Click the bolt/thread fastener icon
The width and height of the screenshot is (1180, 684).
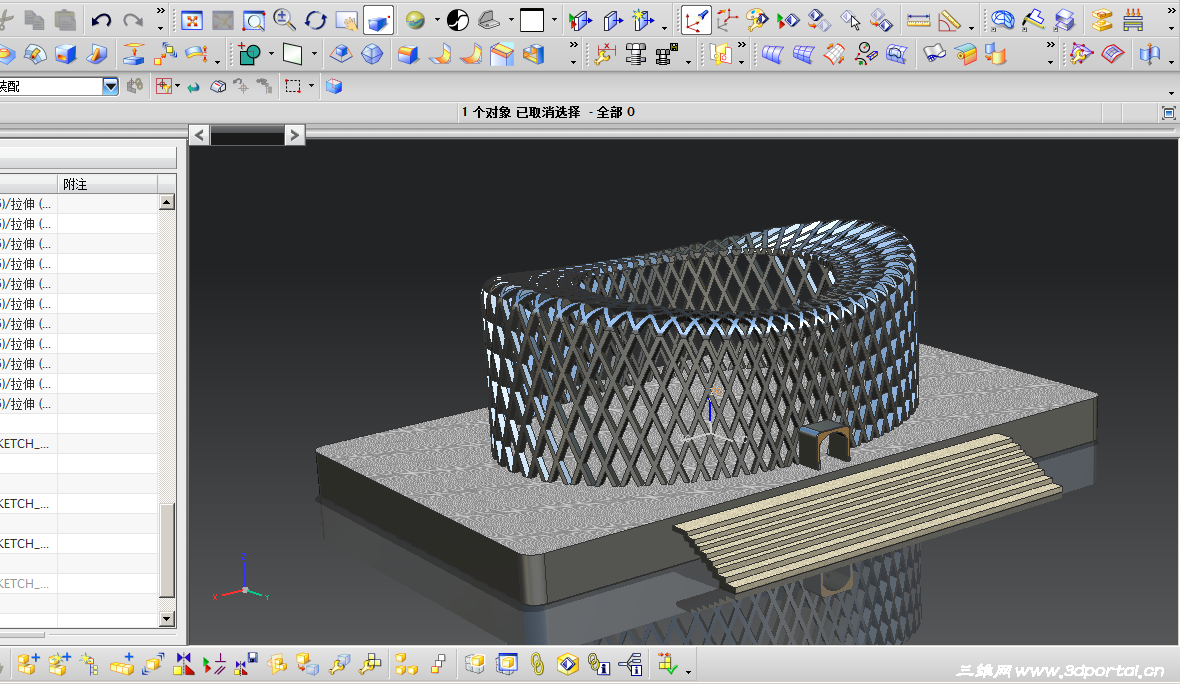coord(636,54)
